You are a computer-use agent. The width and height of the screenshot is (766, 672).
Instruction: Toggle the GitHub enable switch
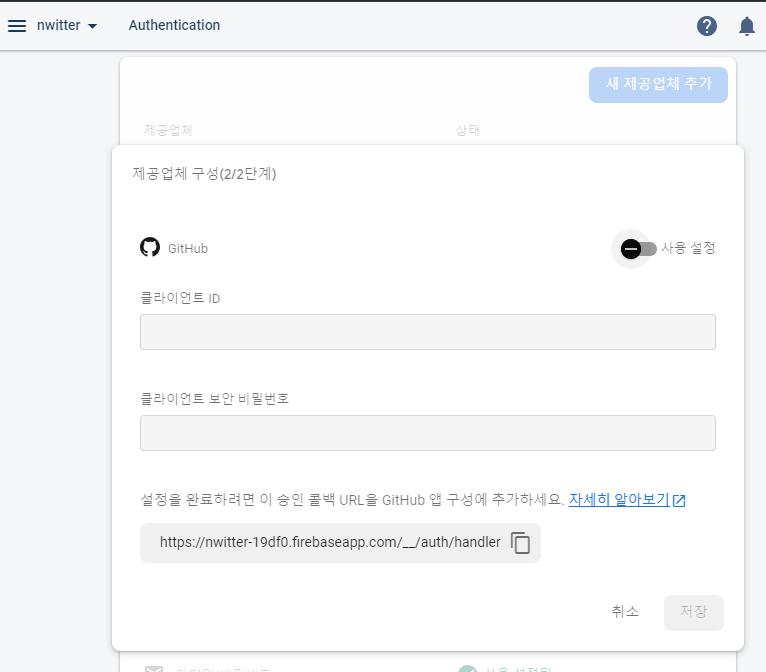point(638,249)
